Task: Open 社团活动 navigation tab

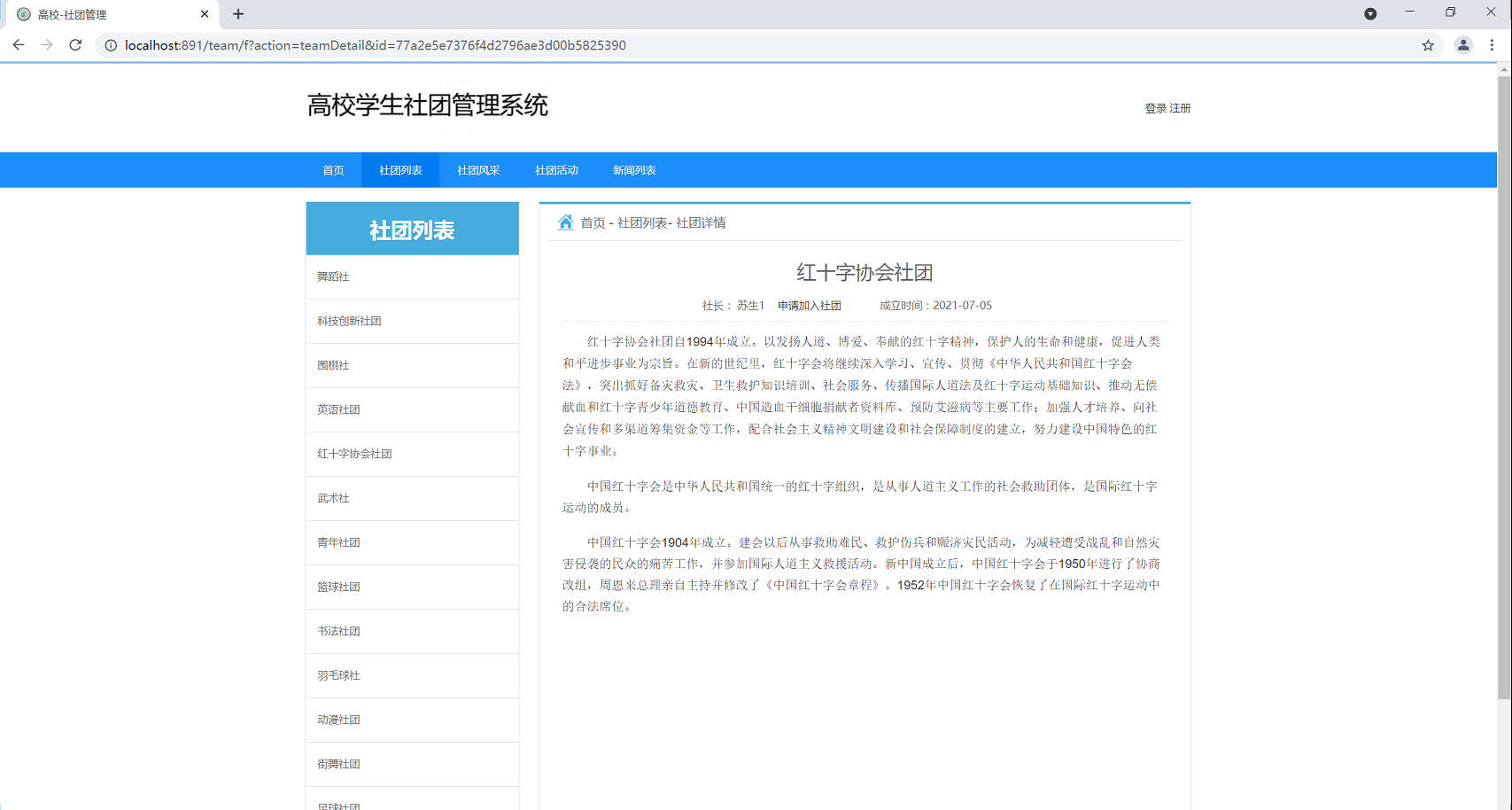Action: point(556,170)
